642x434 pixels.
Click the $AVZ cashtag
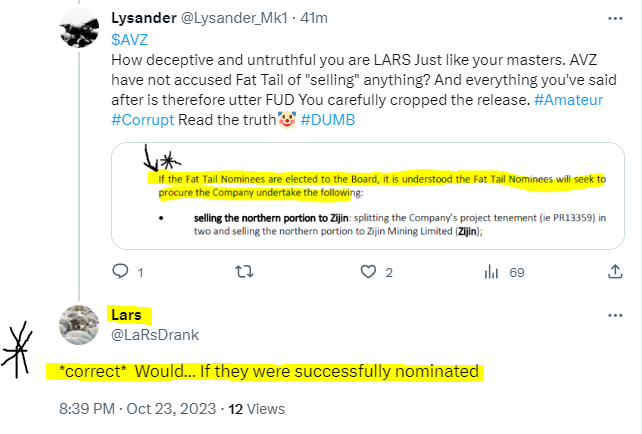(126, 38)
